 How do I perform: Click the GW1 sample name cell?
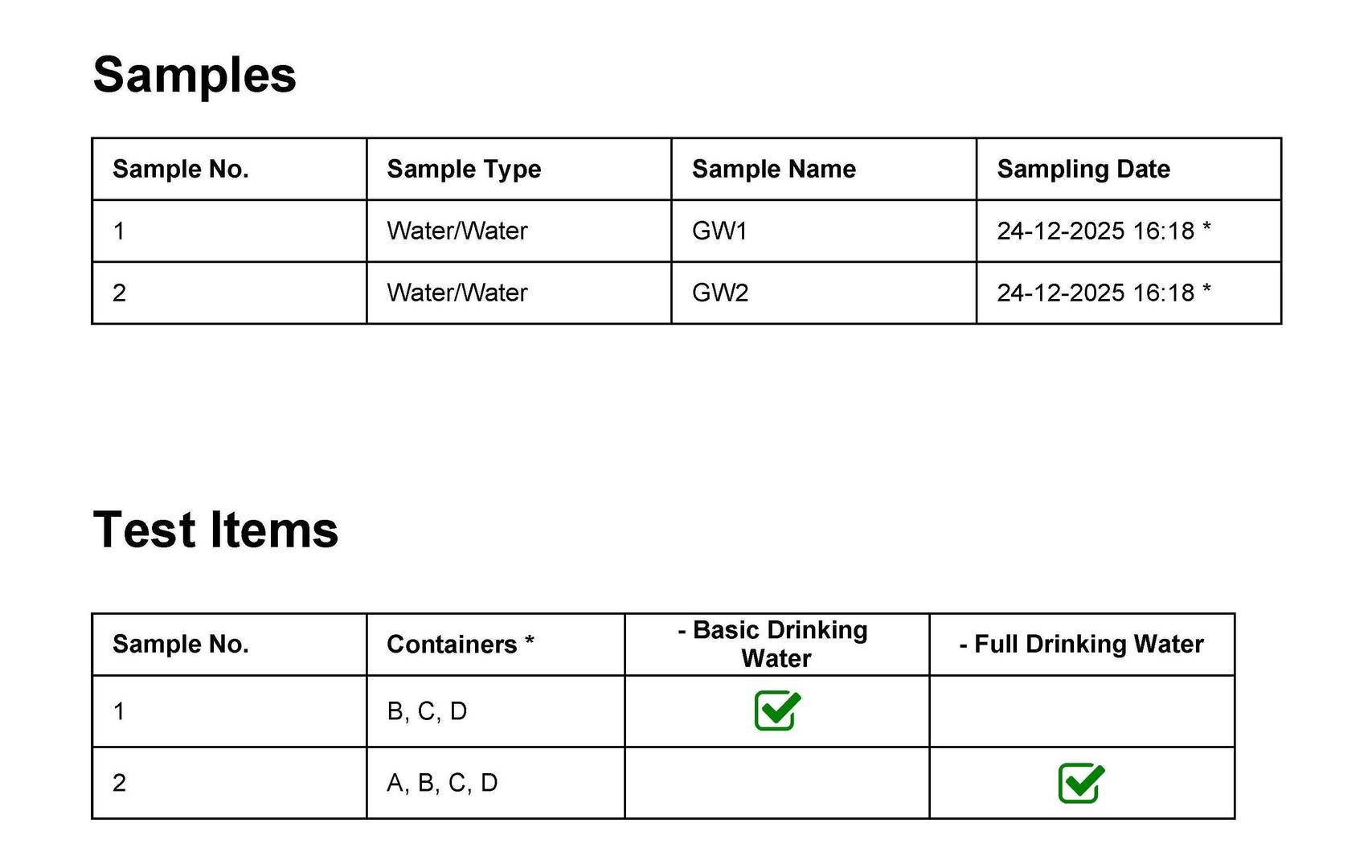pyautogui.click(x=719, y=231)
